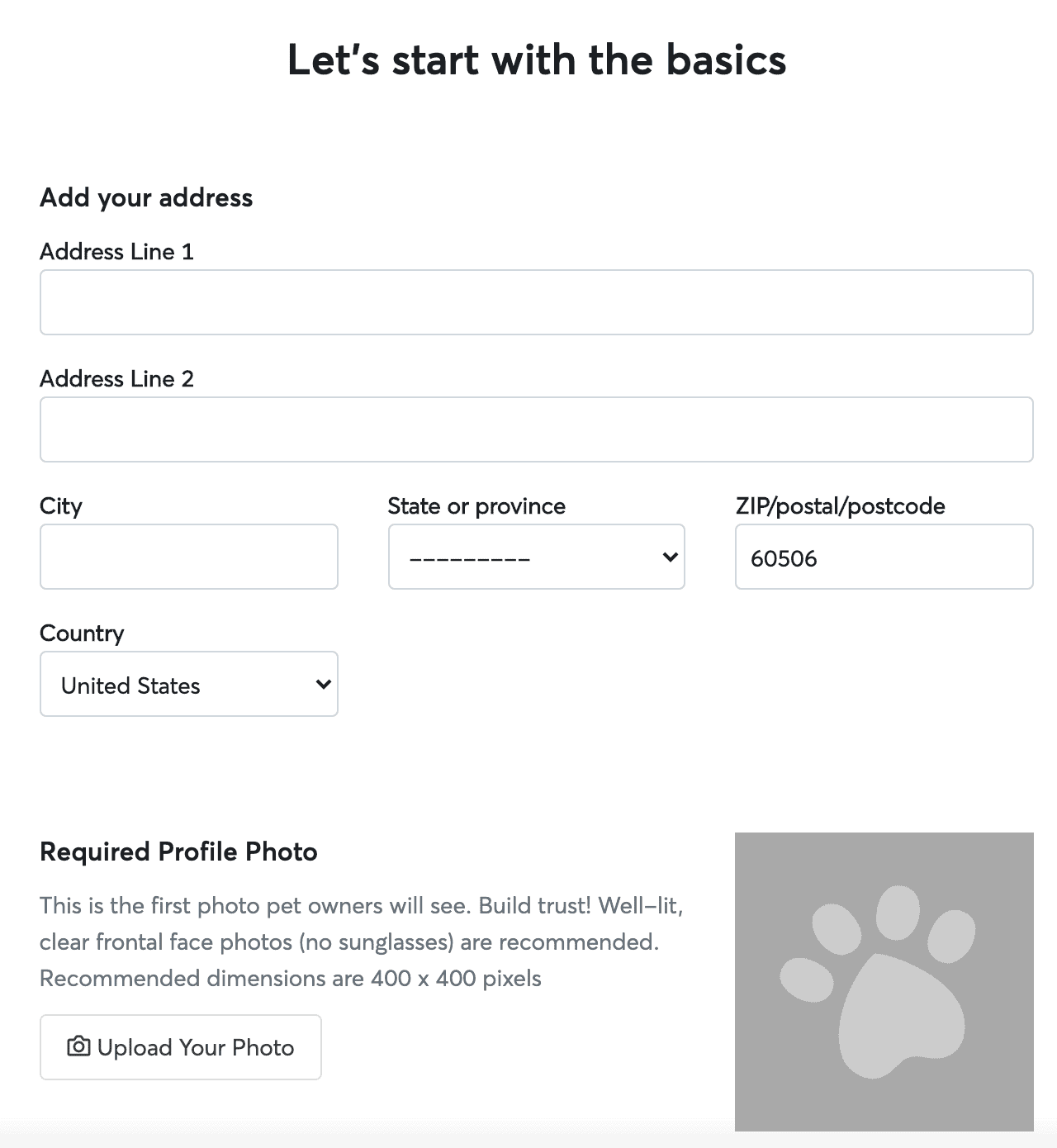Click the Country label above the selector
This screenshot has width=1057, height=1148.
(x=82, y=633)
